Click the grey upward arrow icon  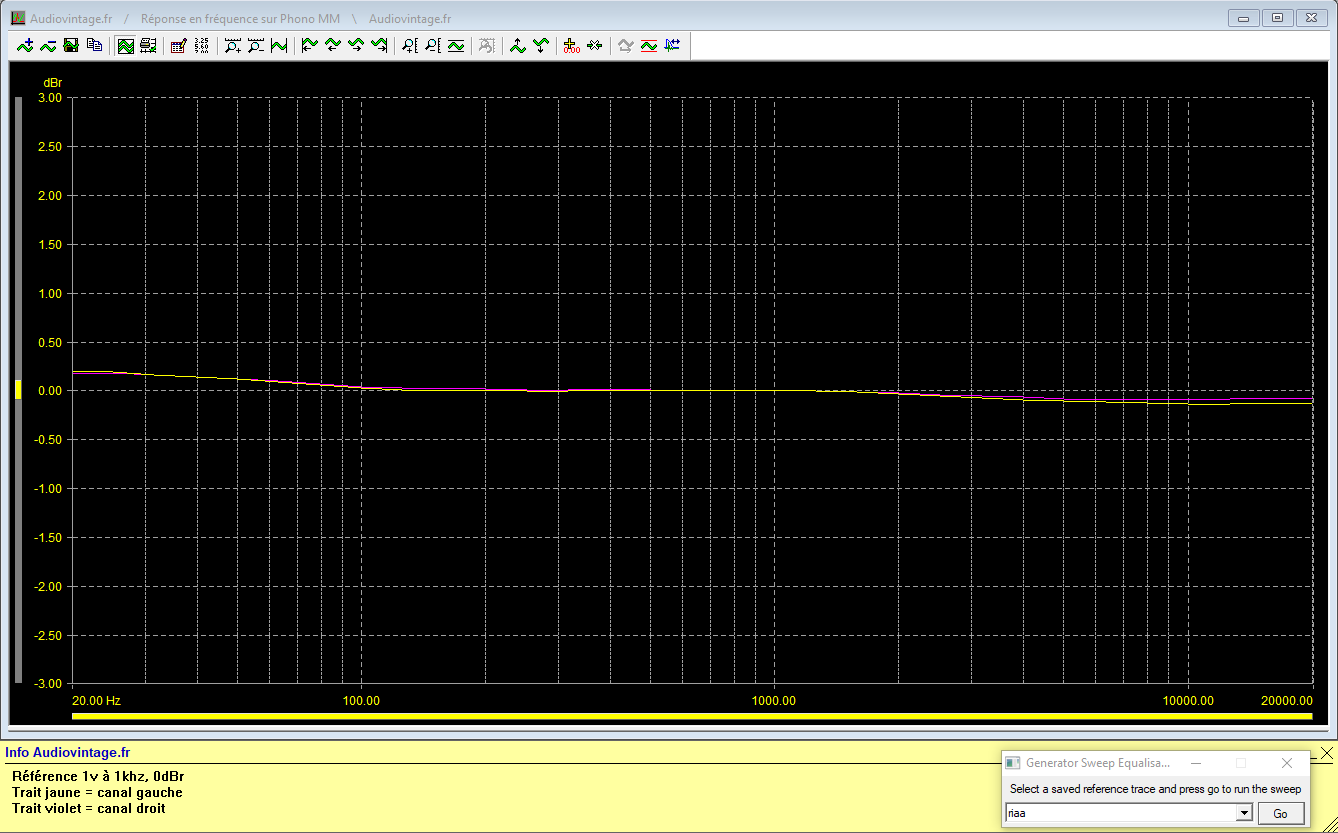click(626, 45)
